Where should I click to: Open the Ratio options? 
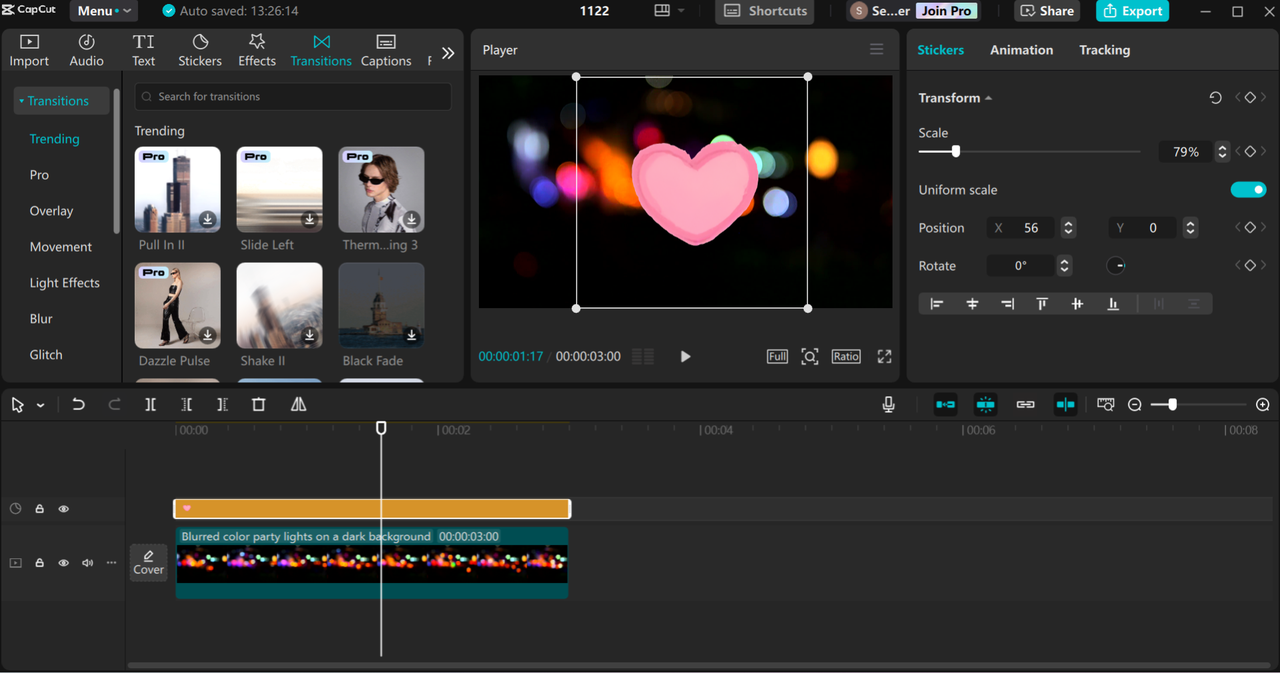pyautogui.click(x=846, y=356)
